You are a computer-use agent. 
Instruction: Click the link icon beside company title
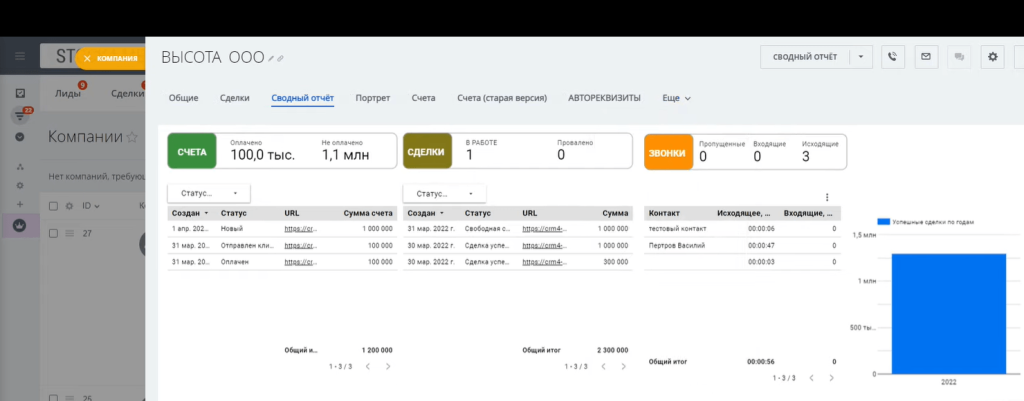[x=281, y=59]
